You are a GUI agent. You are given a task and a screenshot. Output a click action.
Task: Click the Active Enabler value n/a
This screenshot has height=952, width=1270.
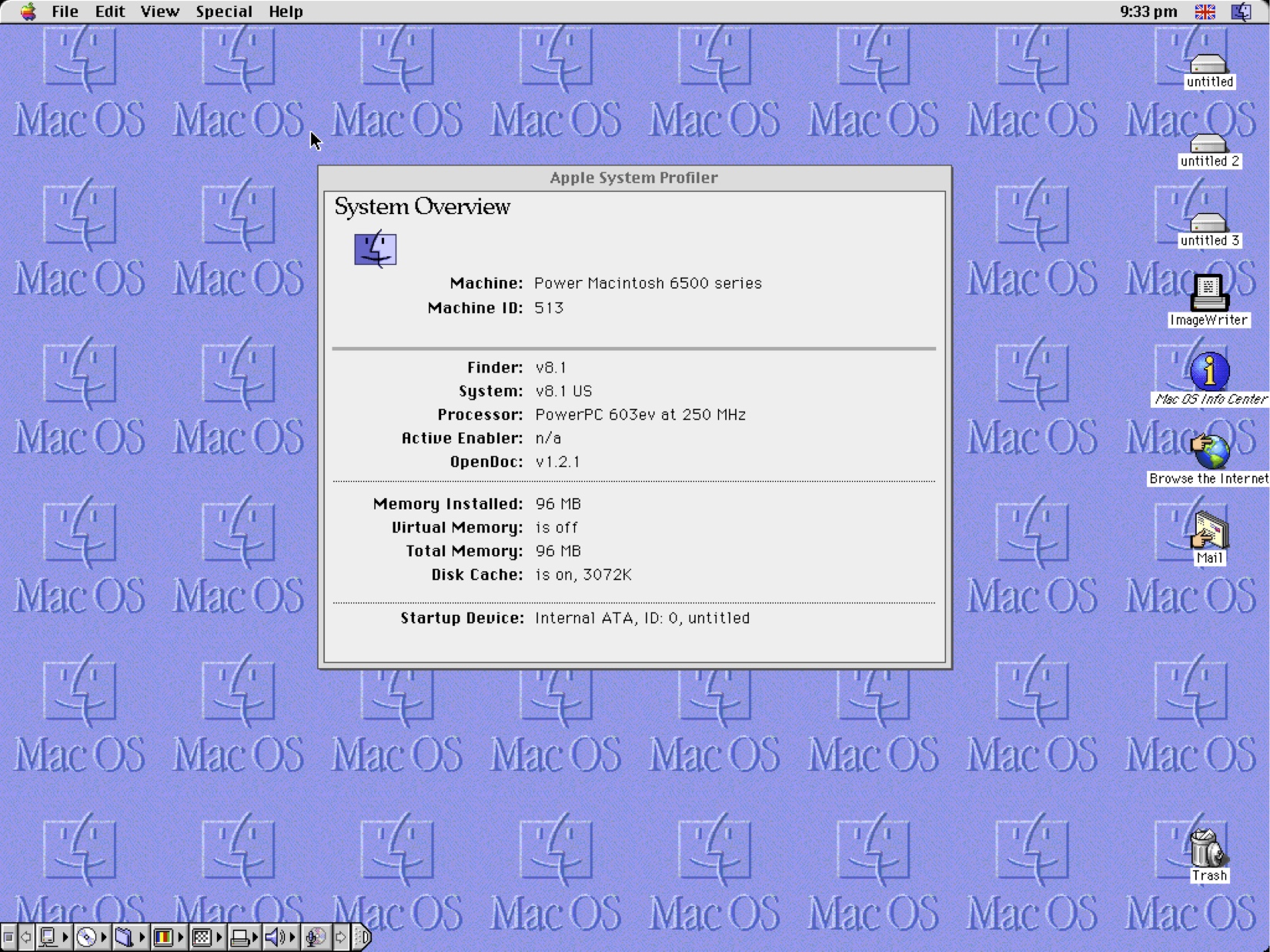pos(548,439)
